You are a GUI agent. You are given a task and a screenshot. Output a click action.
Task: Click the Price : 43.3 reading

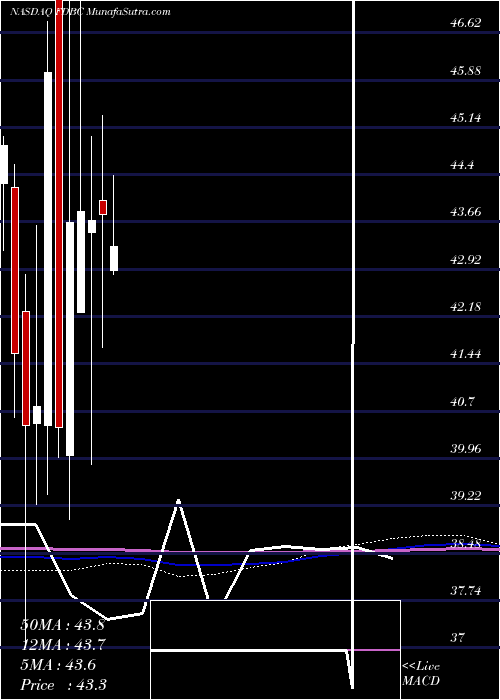(63, 685)
